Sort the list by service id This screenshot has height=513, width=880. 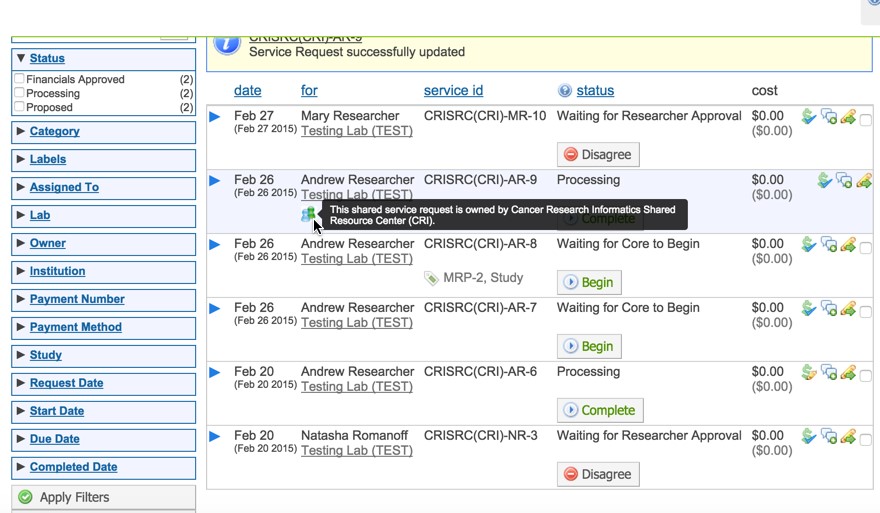point(453,90)
